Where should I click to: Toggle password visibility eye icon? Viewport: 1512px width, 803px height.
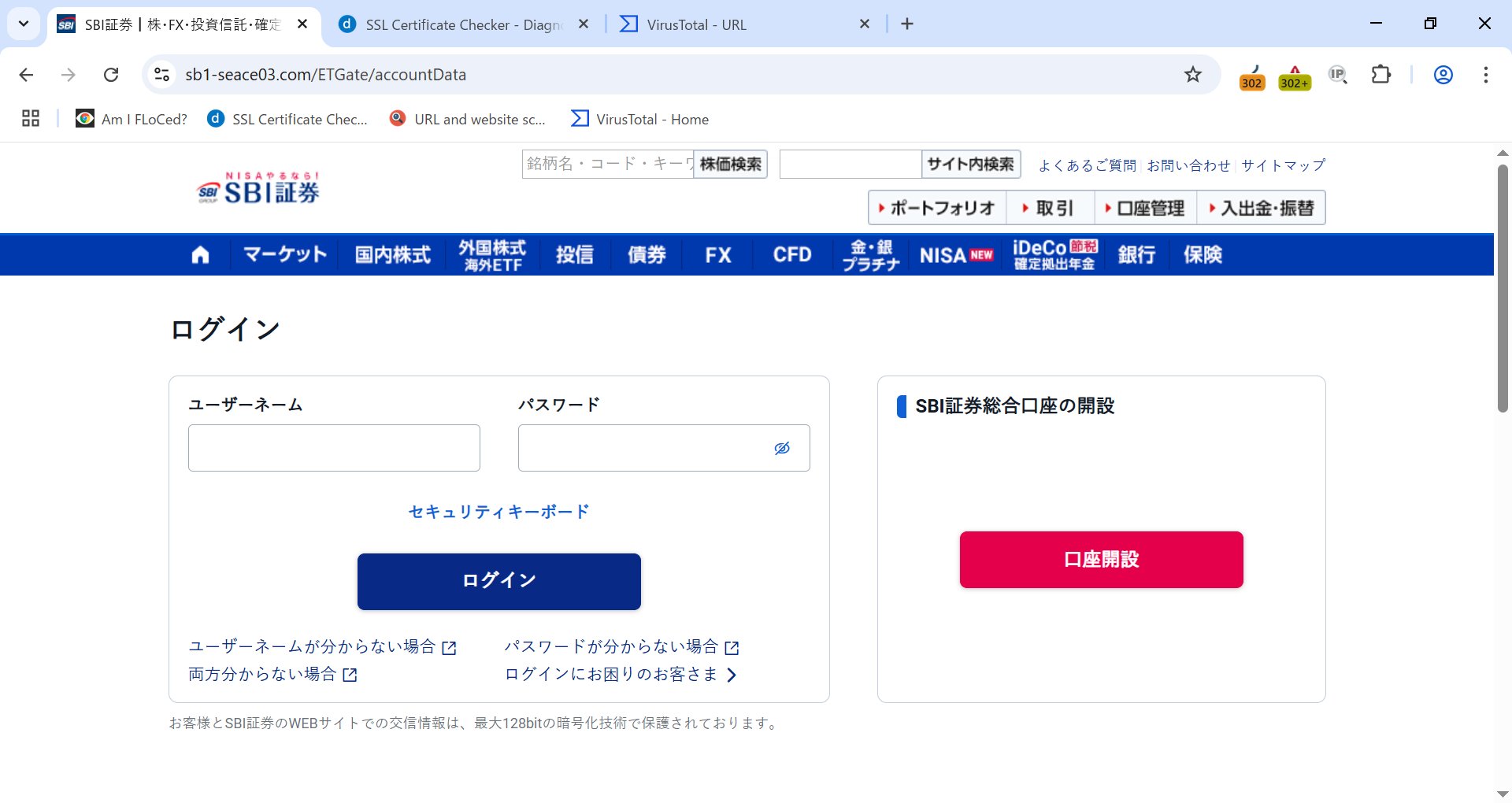click(x=782, y=448)
